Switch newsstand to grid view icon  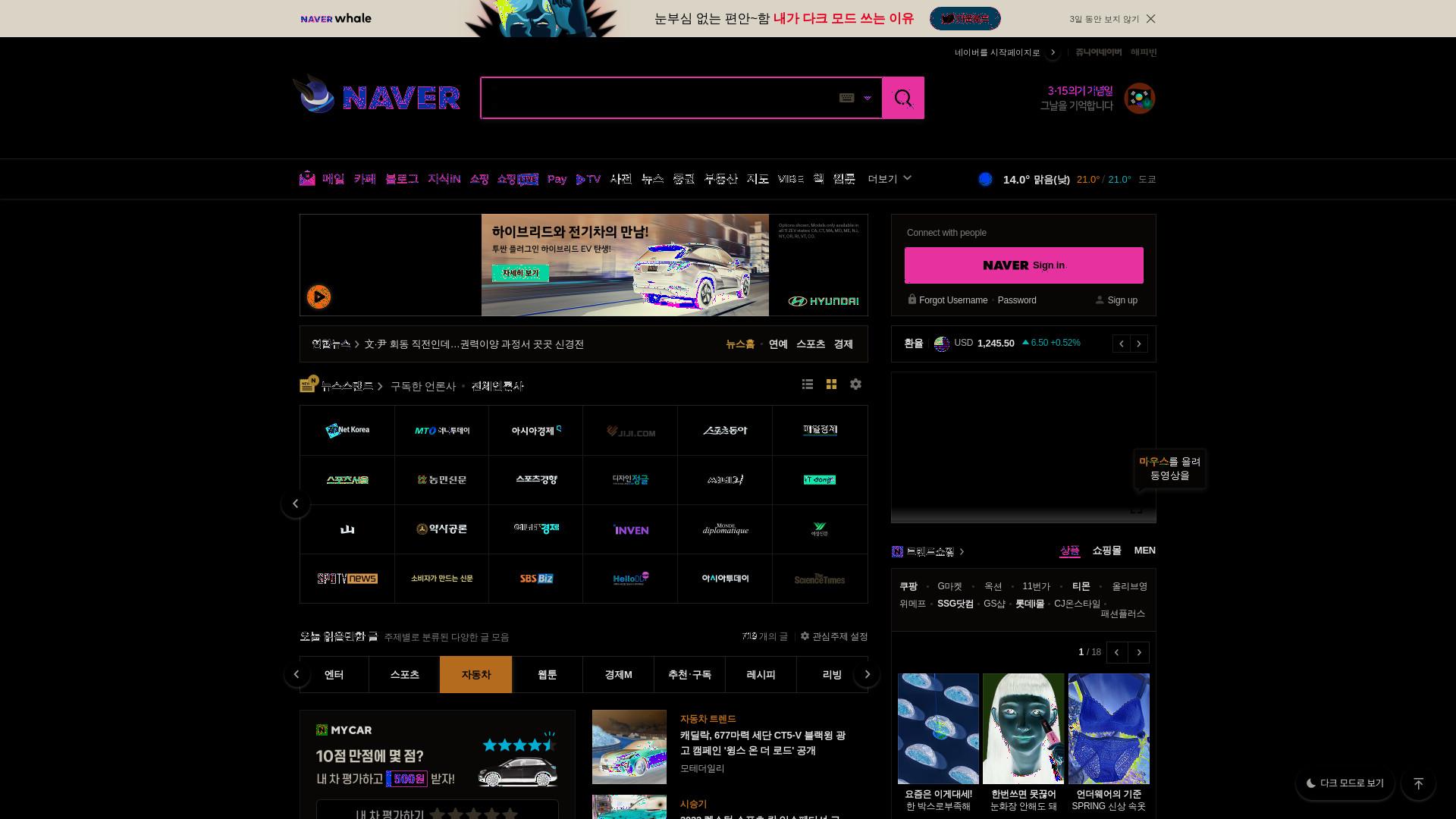coord(831,384)
